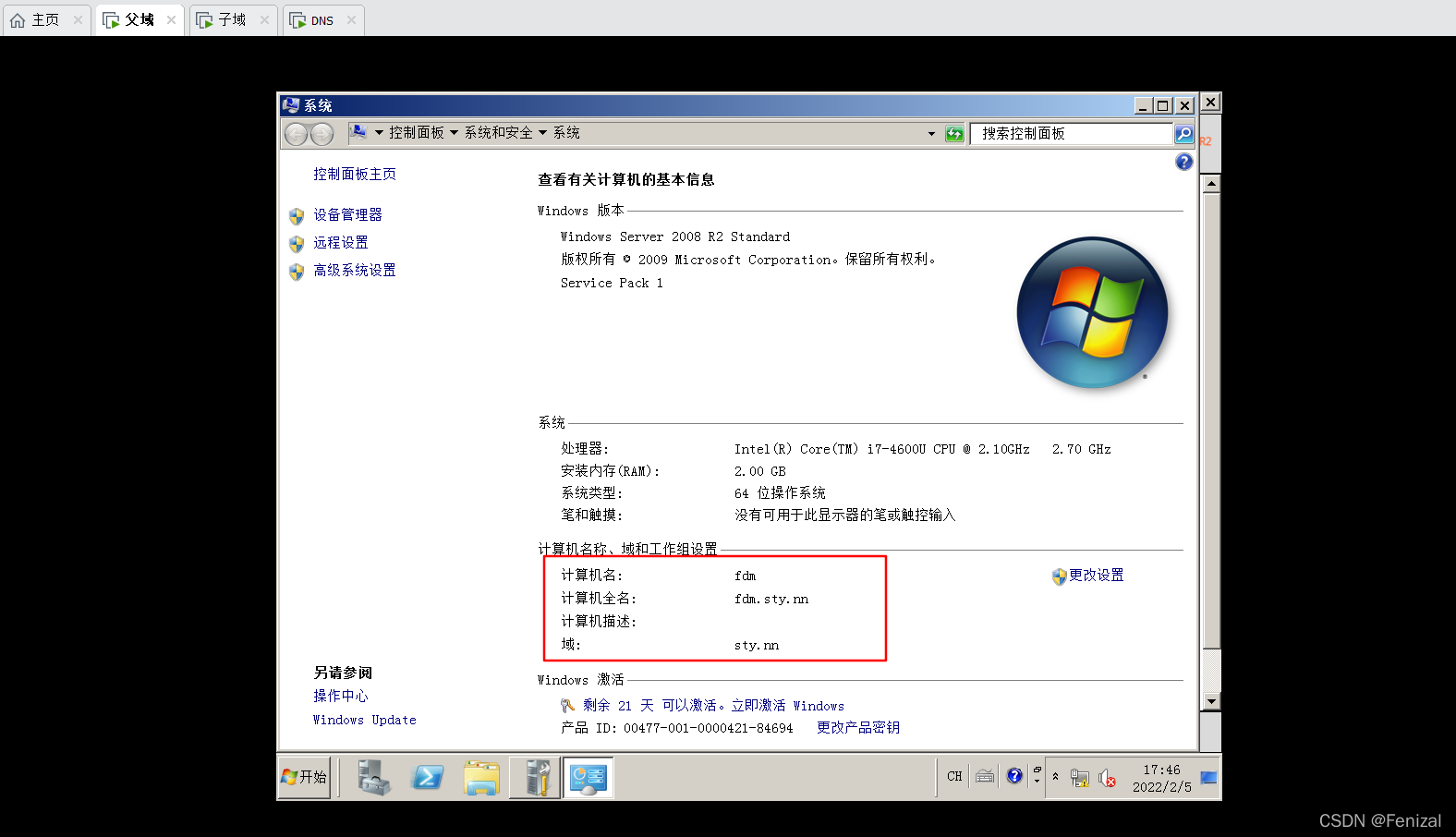Click the help question mark icon

(x=1183, y=162)
